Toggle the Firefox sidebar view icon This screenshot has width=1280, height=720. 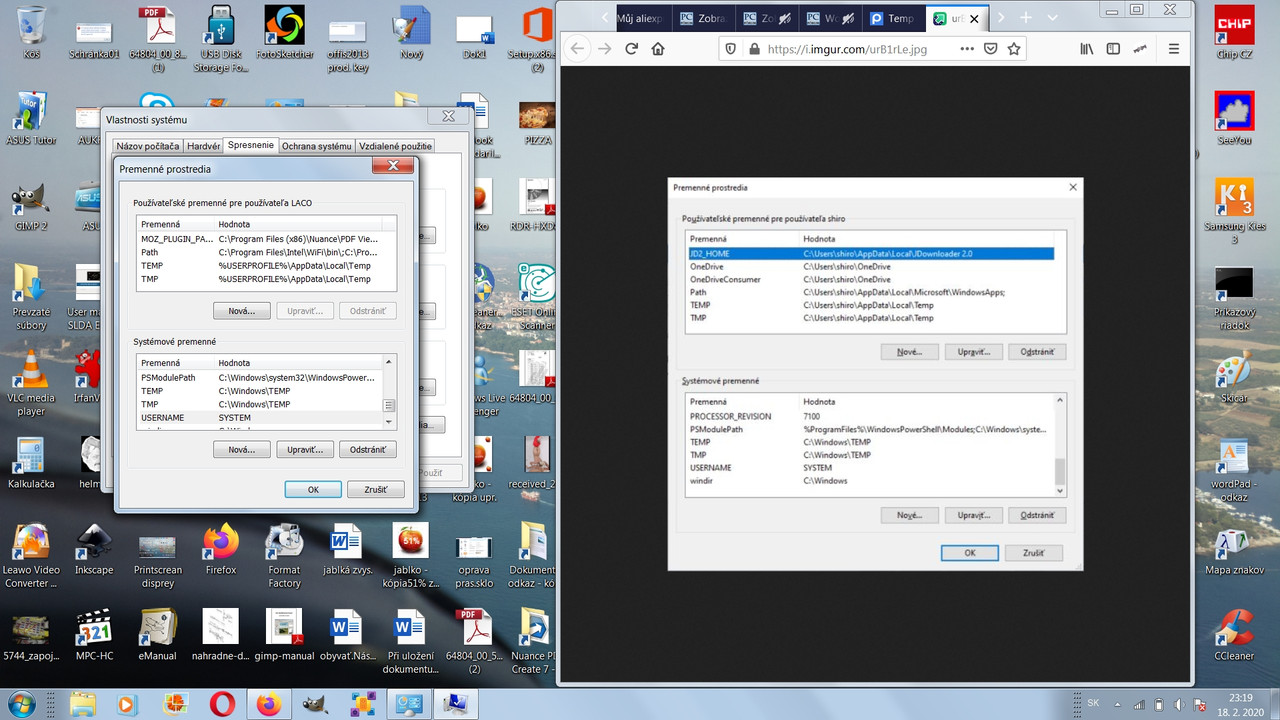(x=1113, y=48)
